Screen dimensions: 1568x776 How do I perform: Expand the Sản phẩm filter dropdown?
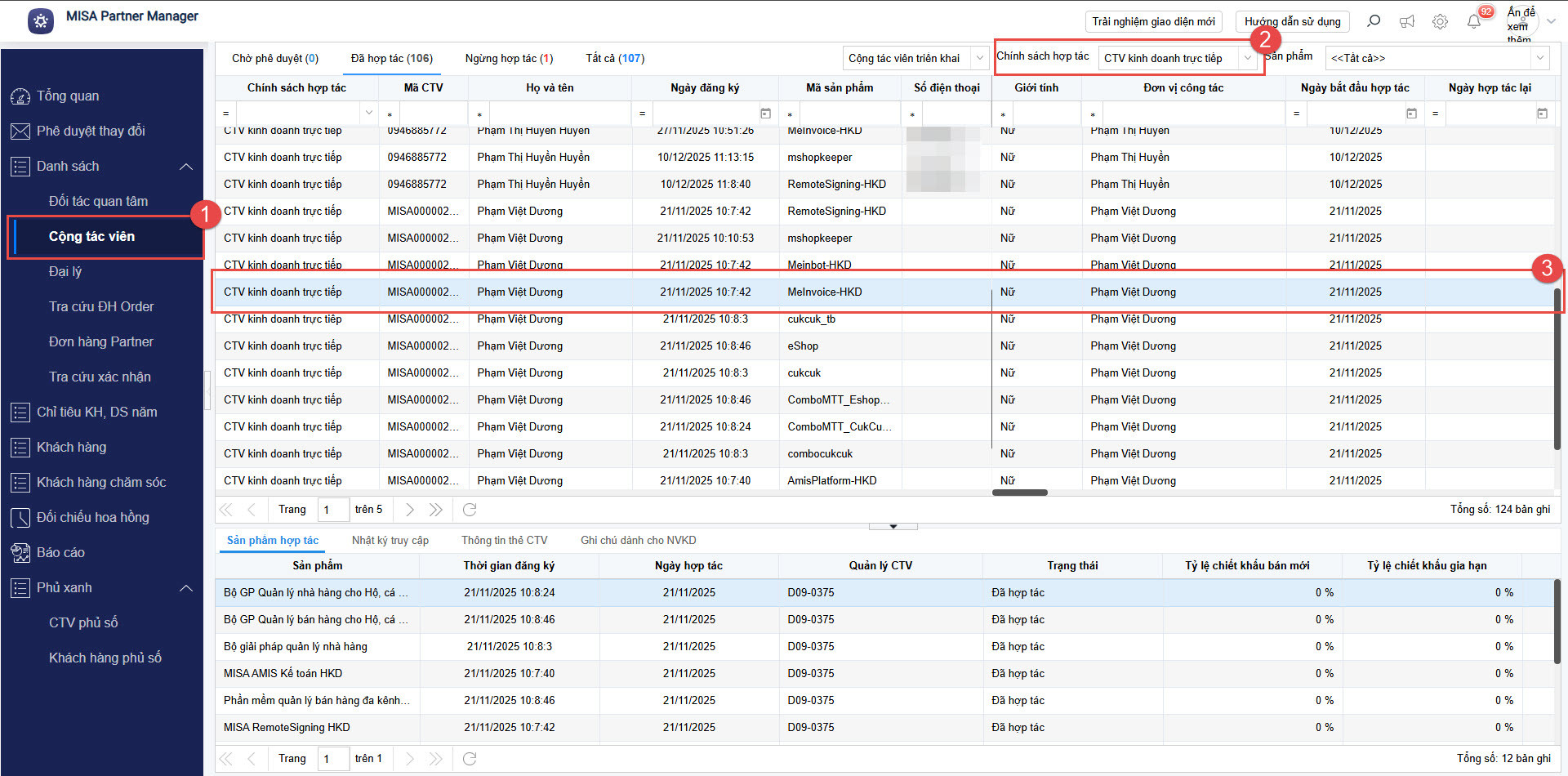(1539, 58)
